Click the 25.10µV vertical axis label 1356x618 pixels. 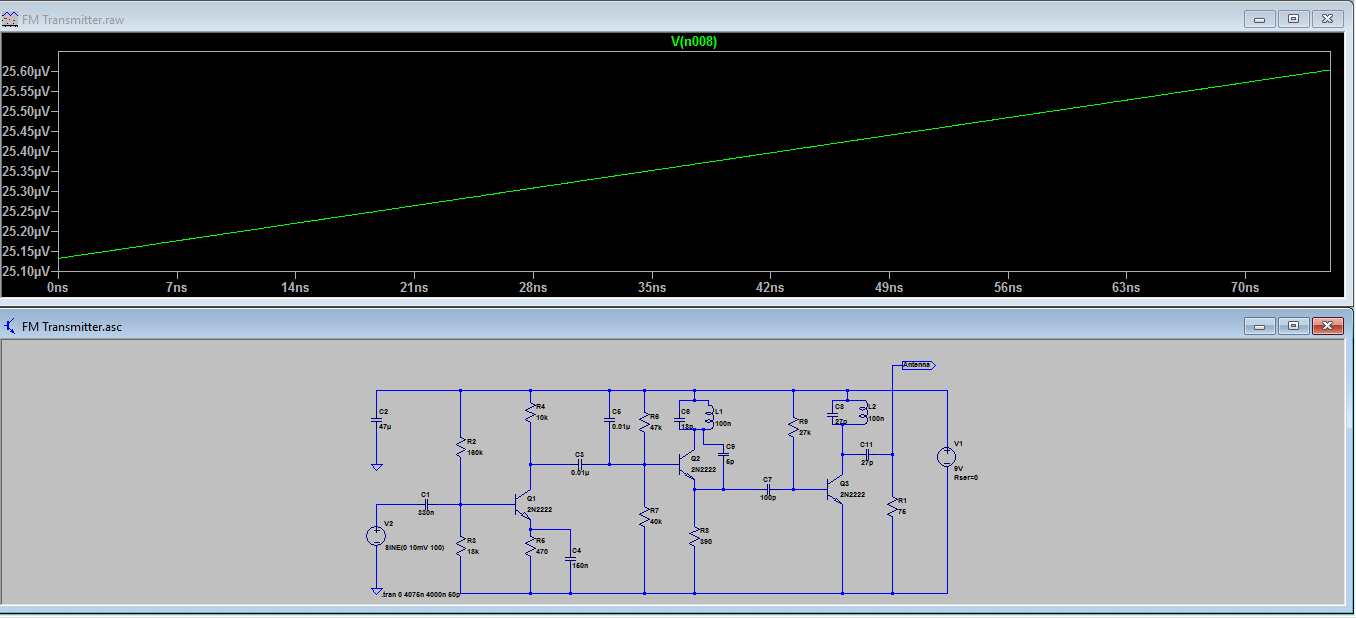28,271
